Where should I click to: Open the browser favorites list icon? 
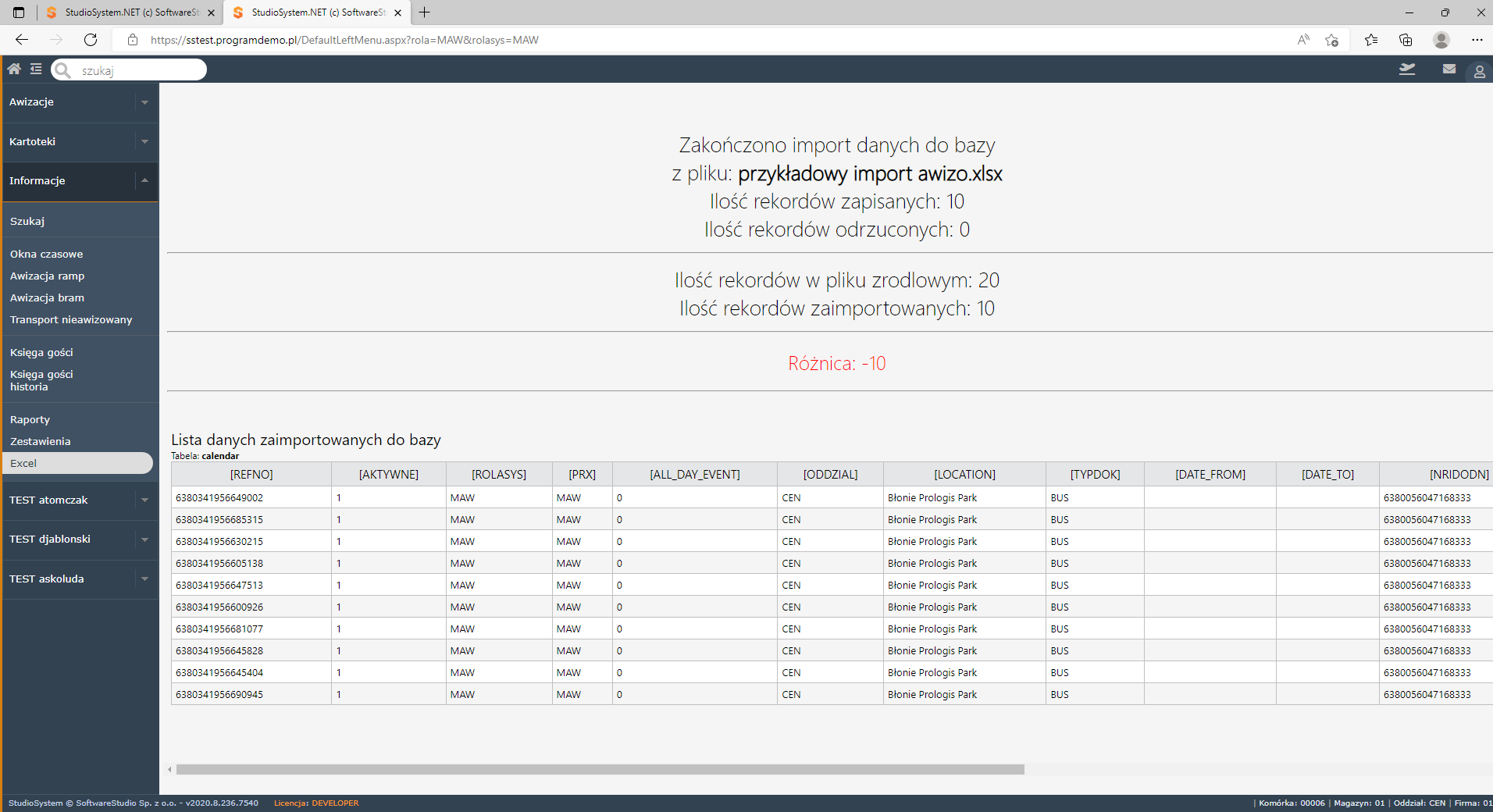point(1371,40)
